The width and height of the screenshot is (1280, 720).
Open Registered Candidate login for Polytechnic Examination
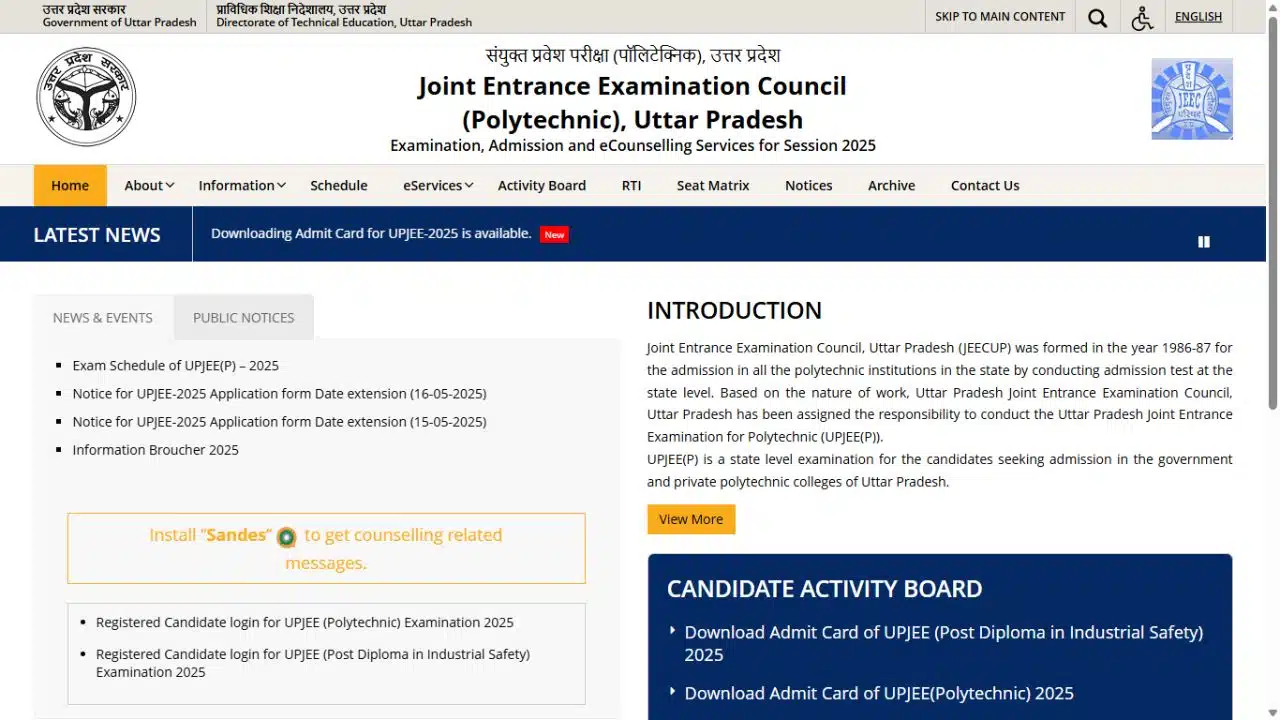[x=305, y=622]
